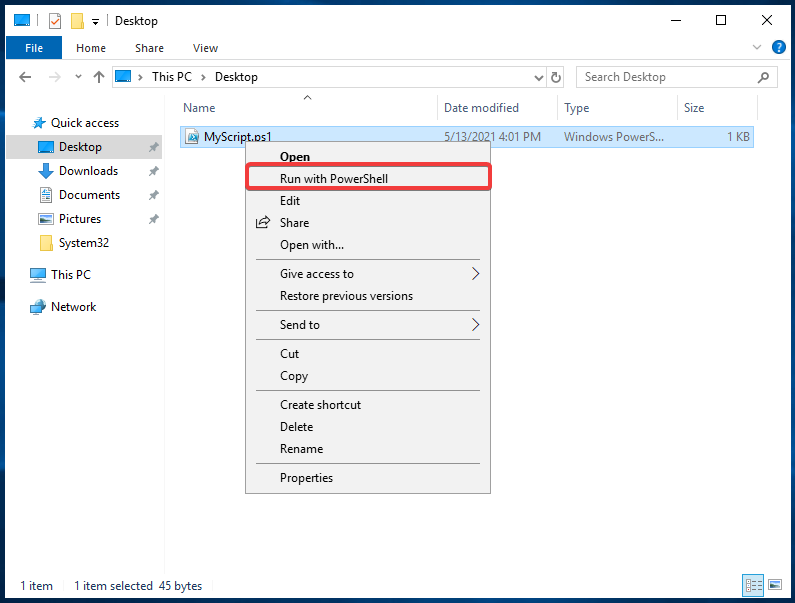Choose Run with PowerShell menu entry
This screenshot has width=795, height=603.
coord(368,179)
